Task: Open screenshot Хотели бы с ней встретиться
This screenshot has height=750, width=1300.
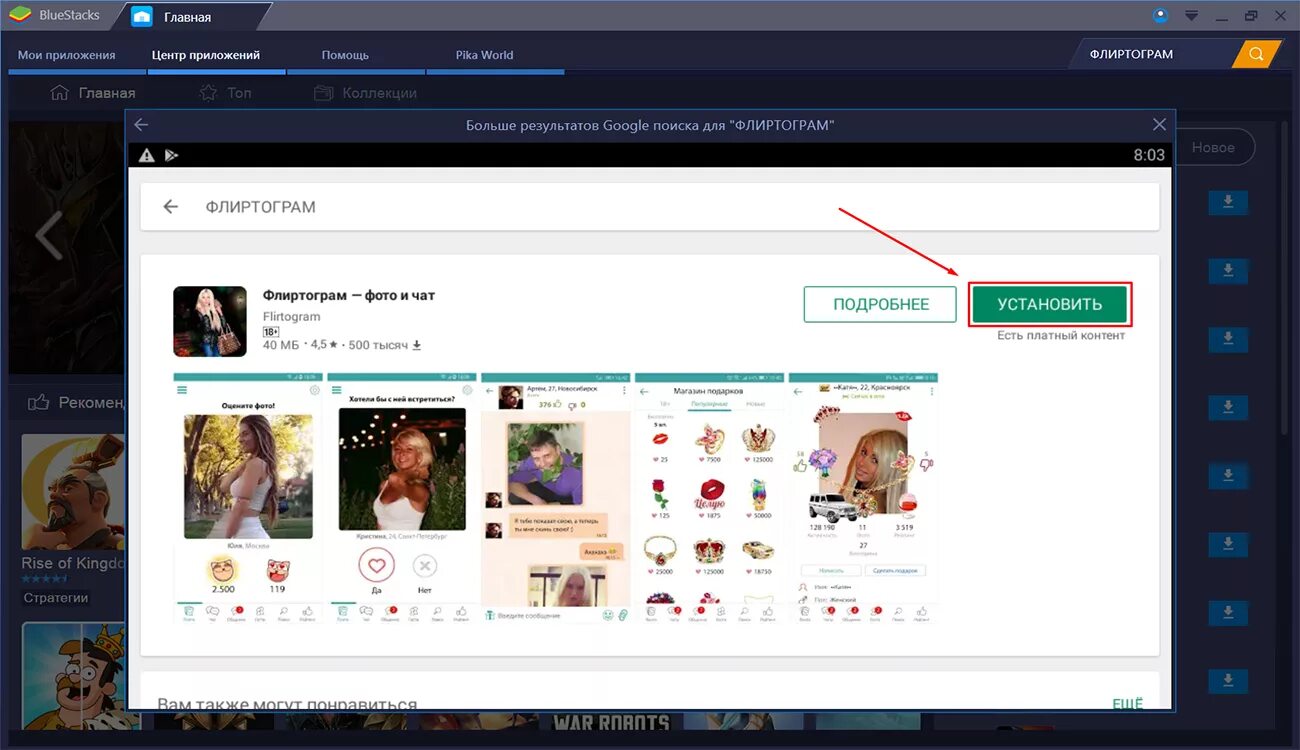Action: 402,498
